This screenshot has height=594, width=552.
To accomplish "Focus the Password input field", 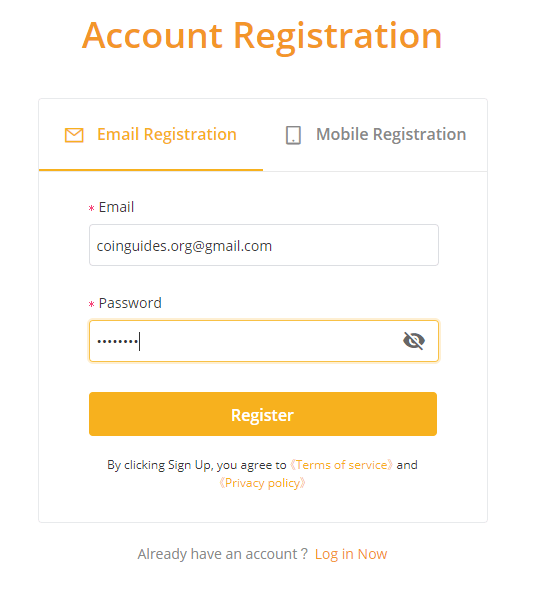I will (264, 341).
